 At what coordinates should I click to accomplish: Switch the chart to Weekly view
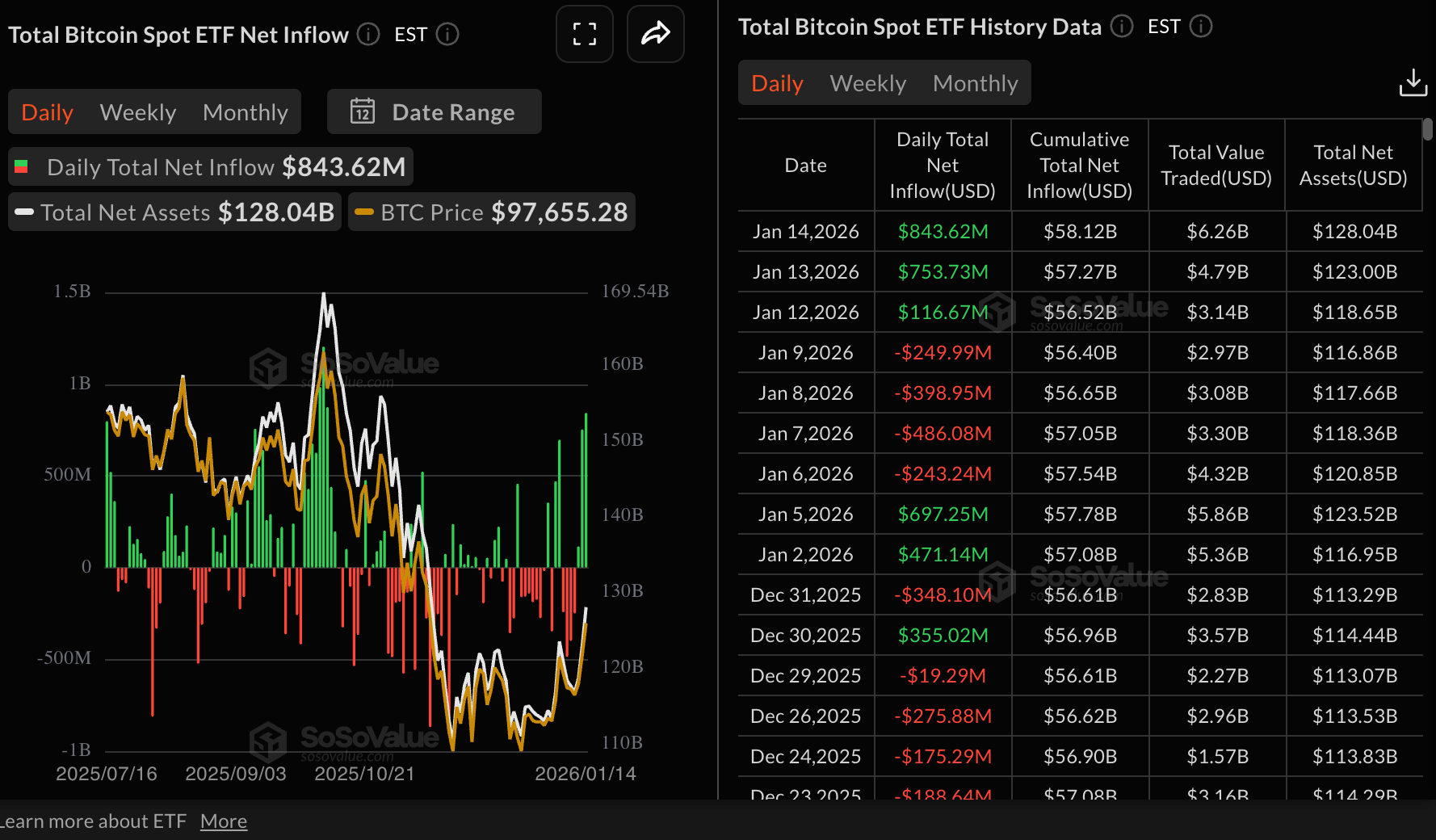tap(138, 111)
